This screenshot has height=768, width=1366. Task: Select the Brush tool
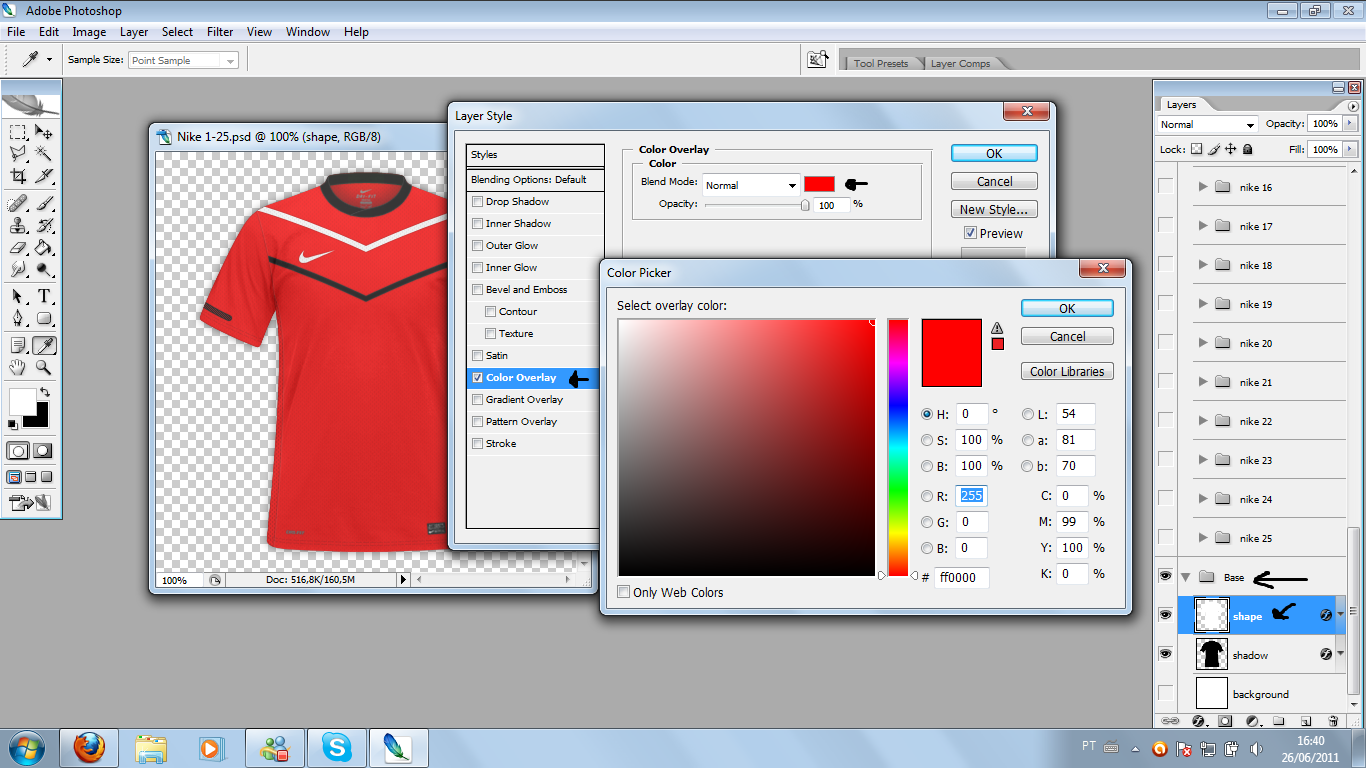point(44,203)
